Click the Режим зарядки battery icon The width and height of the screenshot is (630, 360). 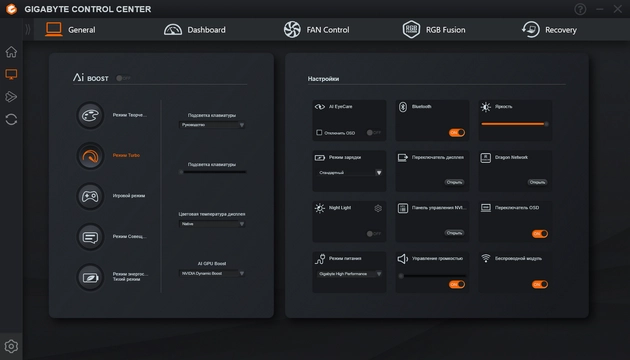click(x=320, y=158)
